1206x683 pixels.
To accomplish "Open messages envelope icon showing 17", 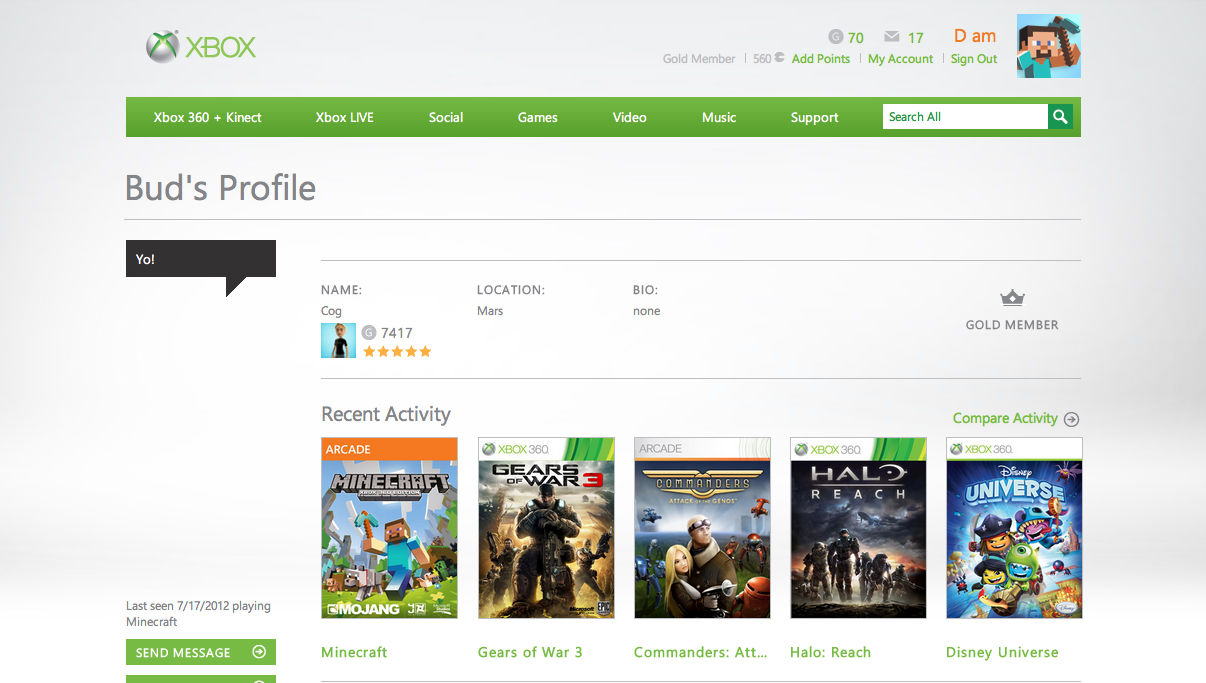I will [892, 37].
